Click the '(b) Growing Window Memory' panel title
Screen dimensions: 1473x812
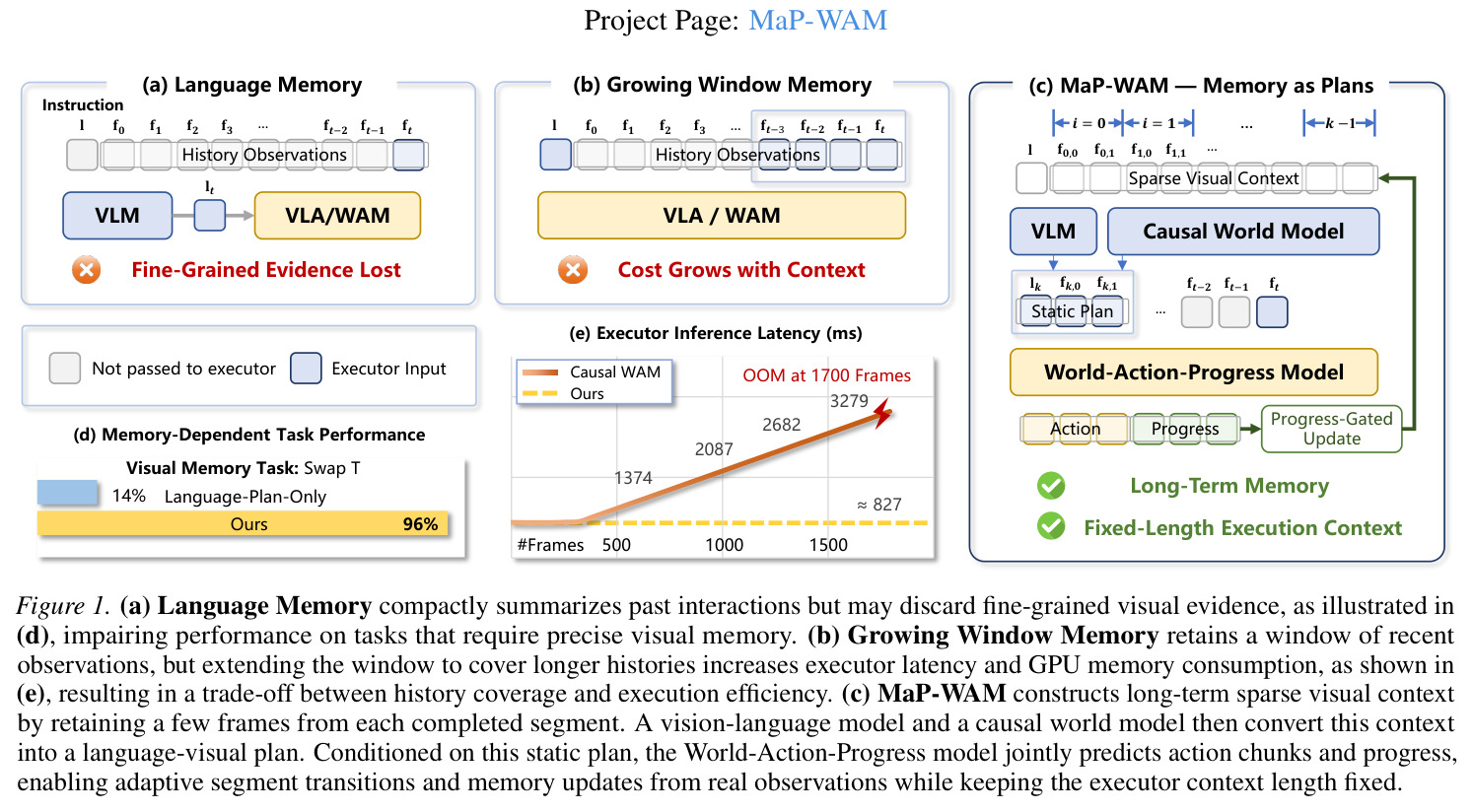[723, 85]
